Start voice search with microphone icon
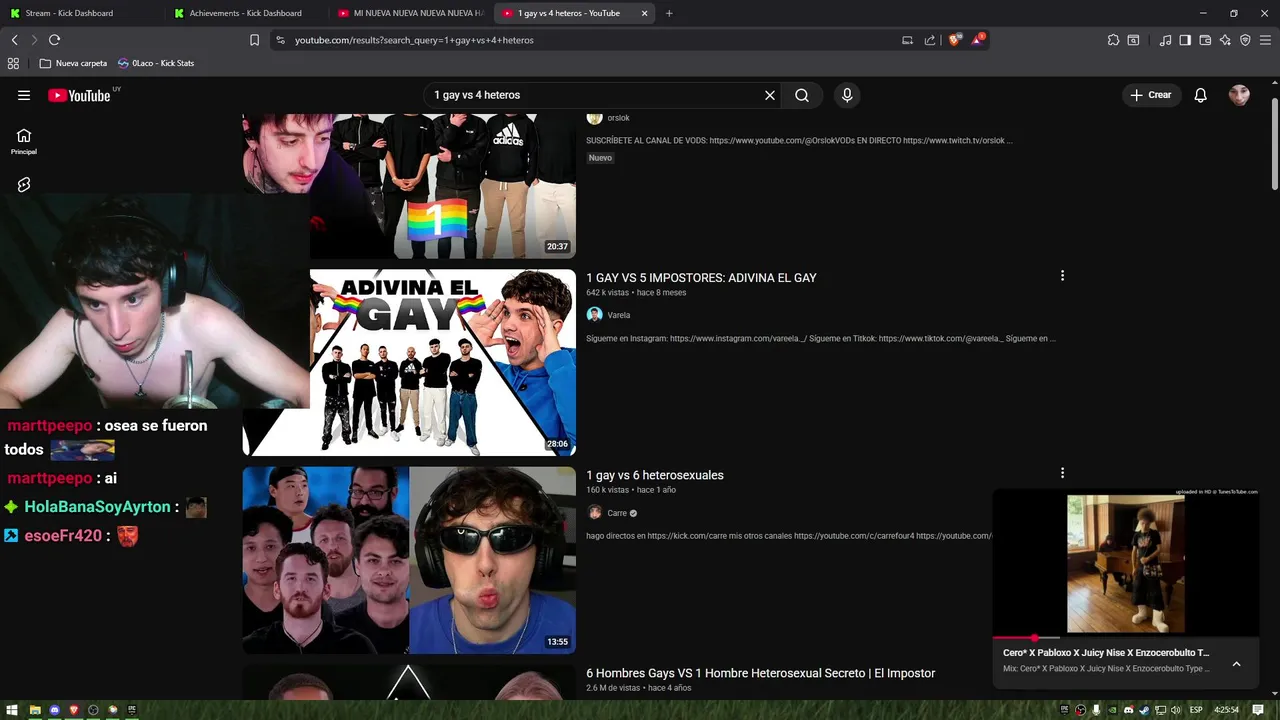The height and width of the screenshot is (720, 1280). coord(847,95)
